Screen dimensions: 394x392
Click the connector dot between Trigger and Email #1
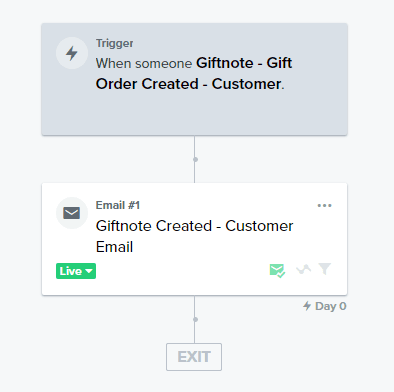[x=195, y=159]
